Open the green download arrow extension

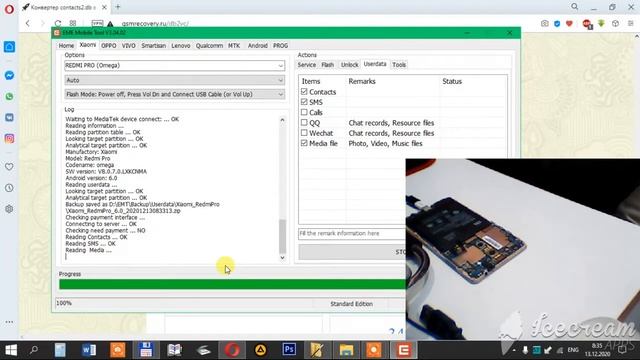click(x=601, y=24)
